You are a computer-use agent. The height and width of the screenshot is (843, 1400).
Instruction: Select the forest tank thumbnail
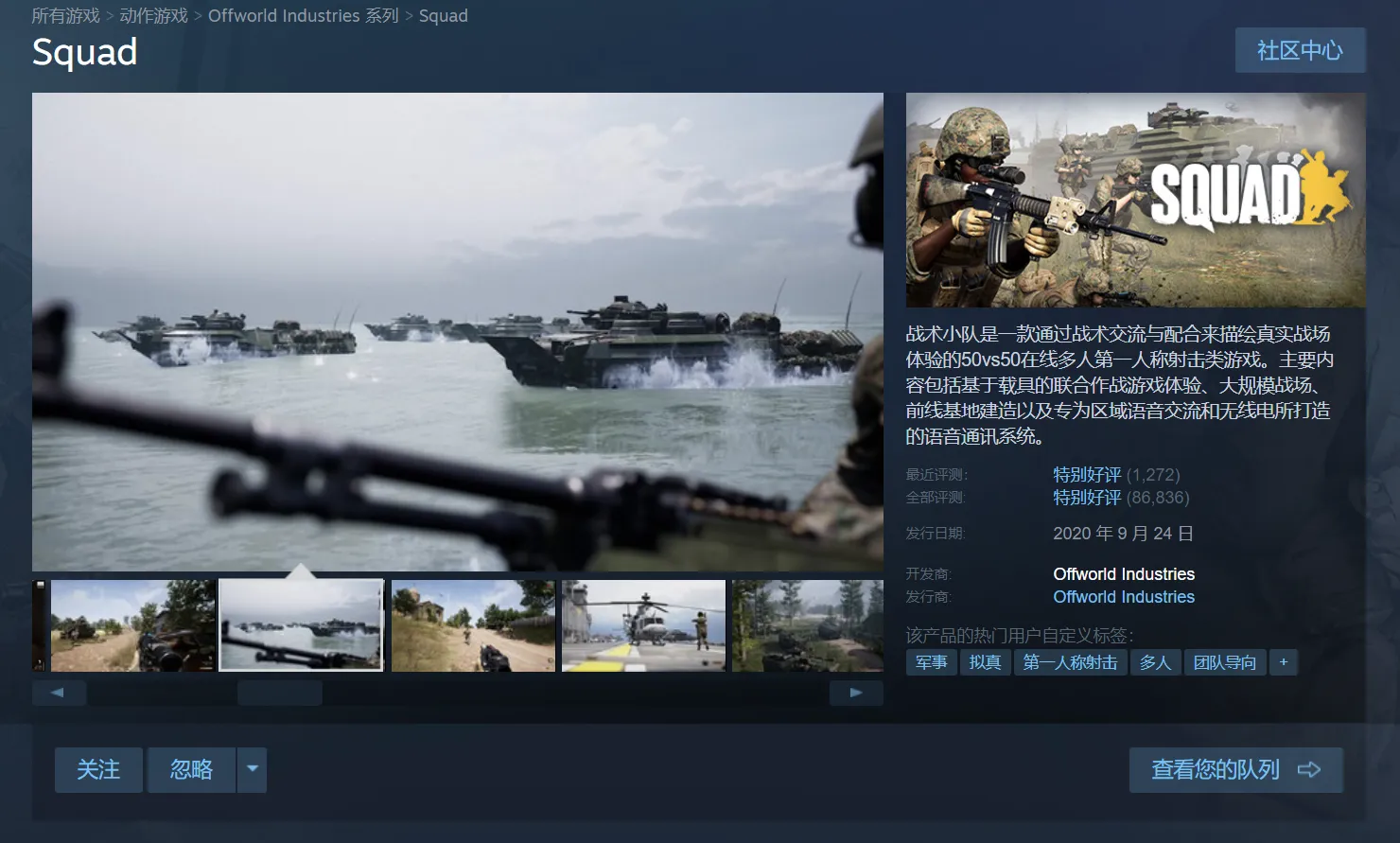tap(807, 625)
